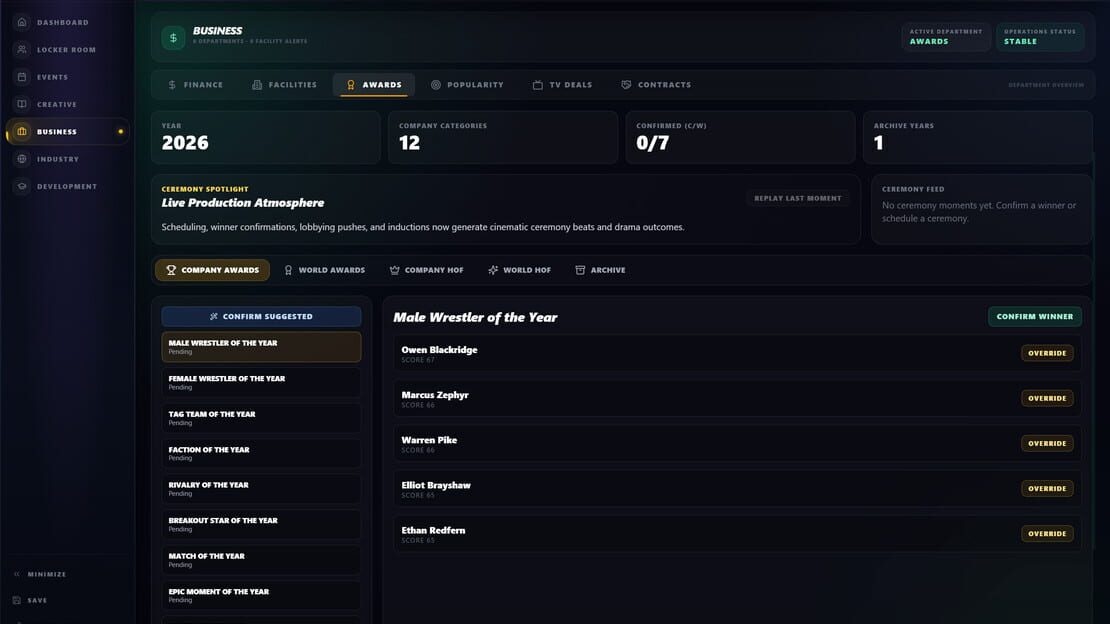The height and width of the screenshot is (624, 1110).
Task: Select Faction of the Year category
Action: click(x=261, y=453)
